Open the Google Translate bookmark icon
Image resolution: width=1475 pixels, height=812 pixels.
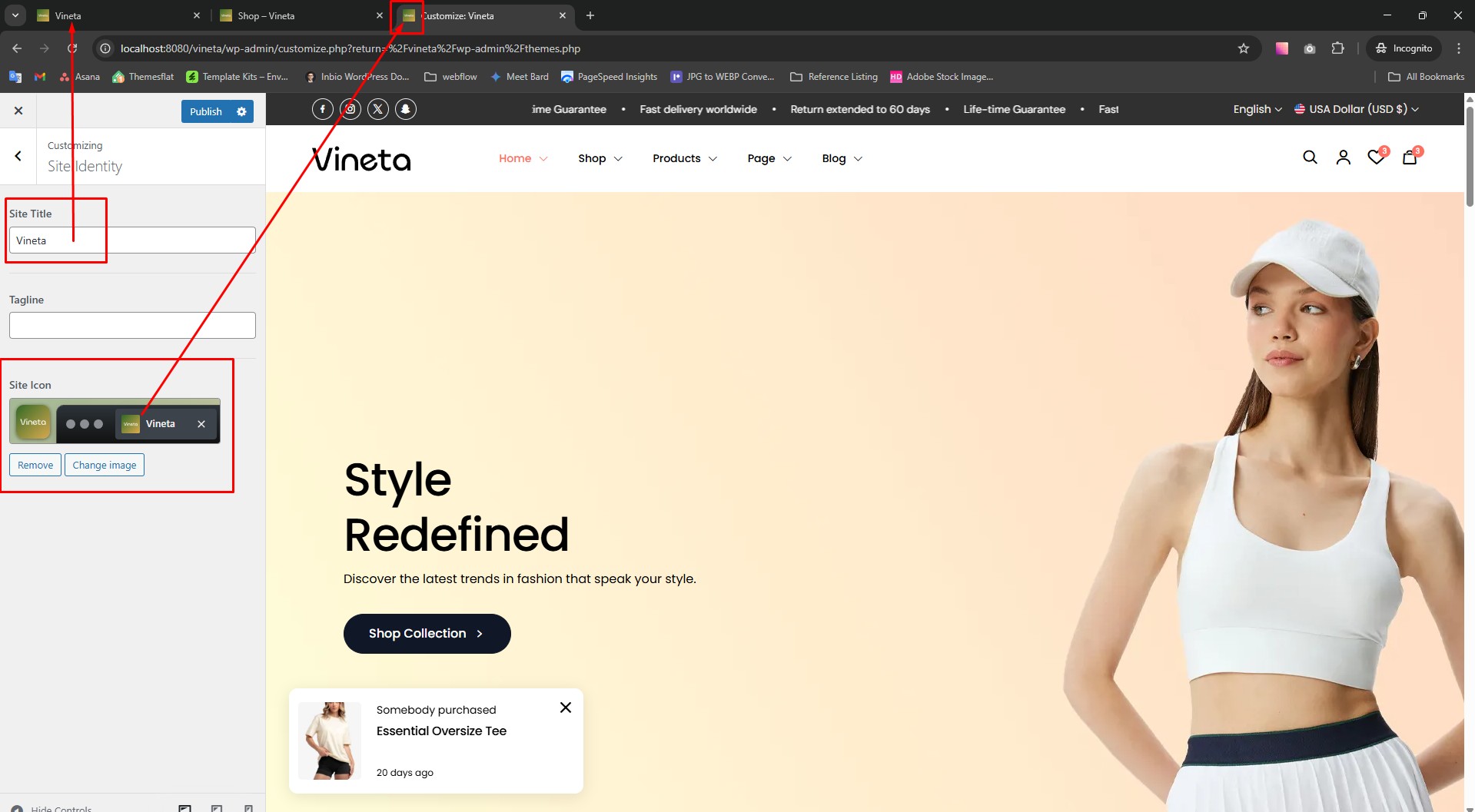point(15,77)
